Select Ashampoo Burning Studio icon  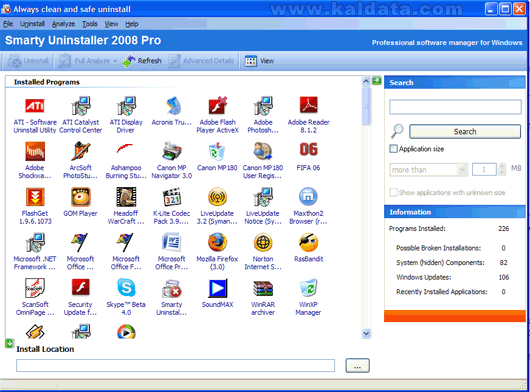click(125, 149)
